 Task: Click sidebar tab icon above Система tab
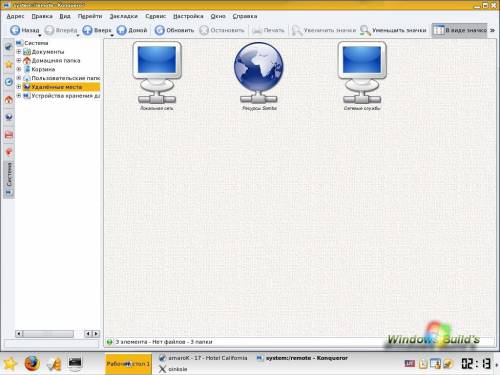tap(9, 152)
